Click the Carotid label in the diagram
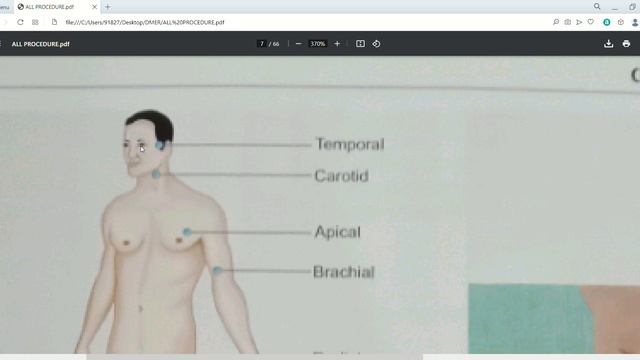Image resolution: width=640 pixels, height=360 pixels. pyautogui.click(x=341, y=176)
